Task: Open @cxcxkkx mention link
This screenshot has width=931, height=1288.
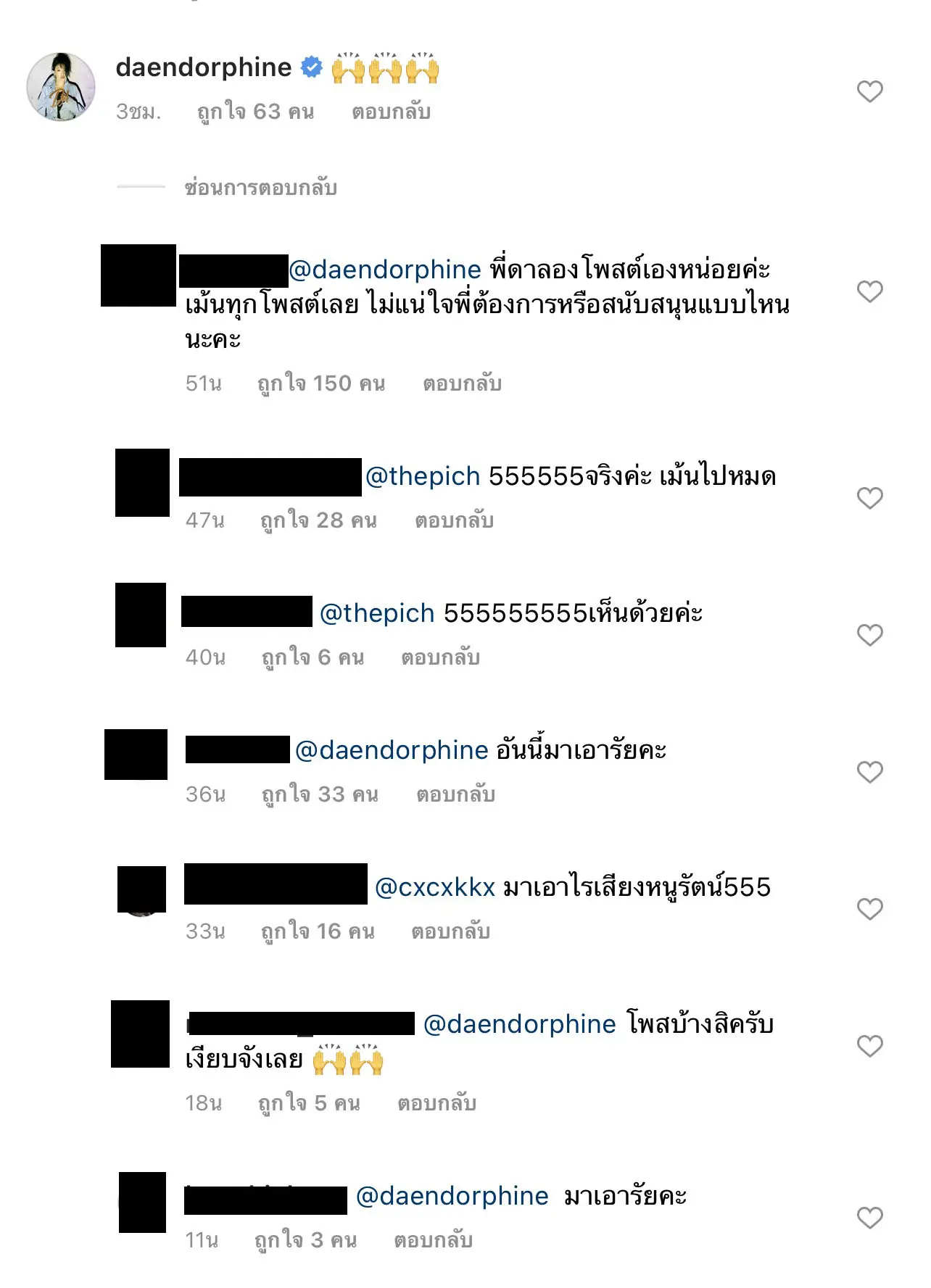Action: click(435, 887)
